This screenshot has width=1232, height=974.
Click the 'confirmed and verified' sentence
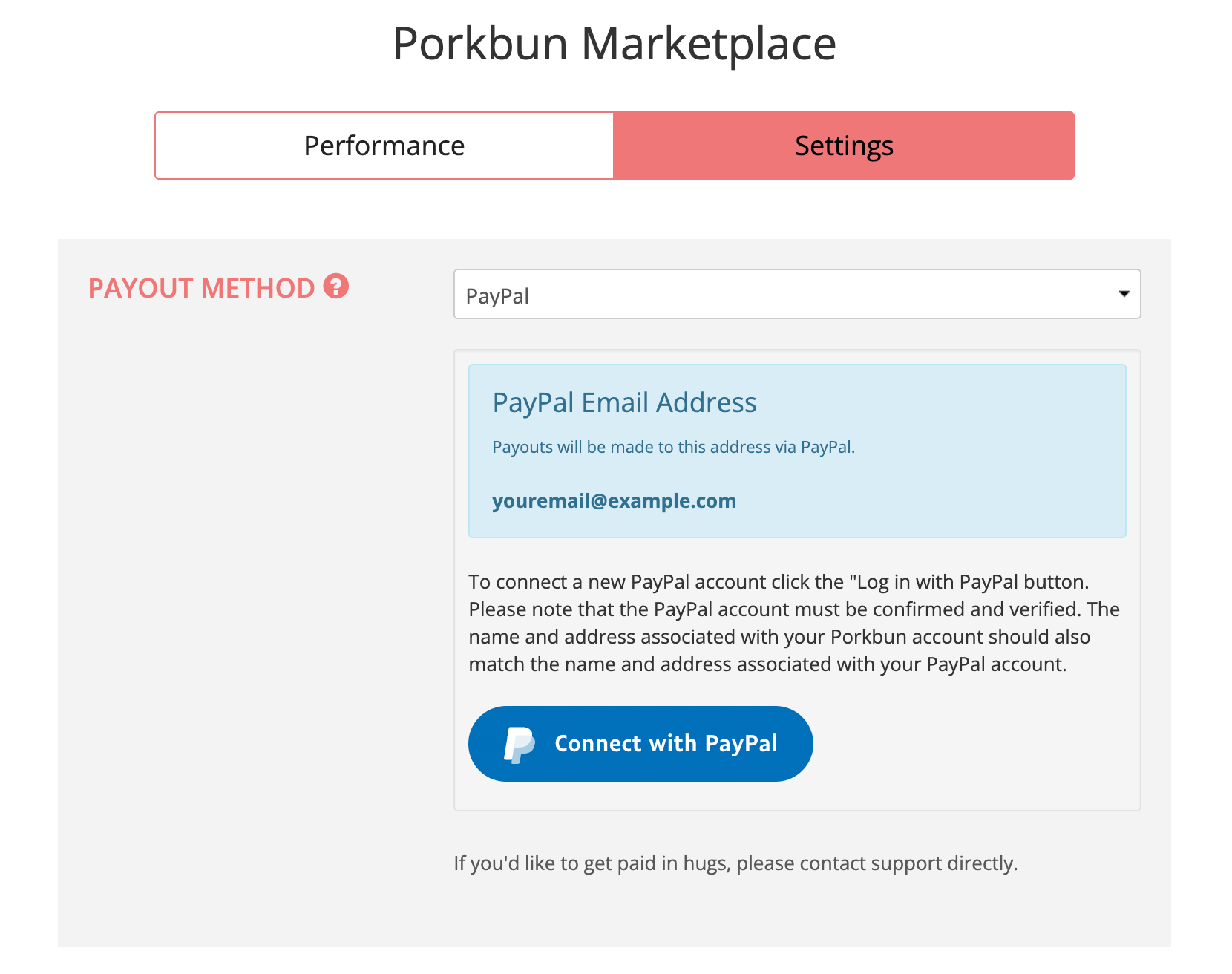776,609
